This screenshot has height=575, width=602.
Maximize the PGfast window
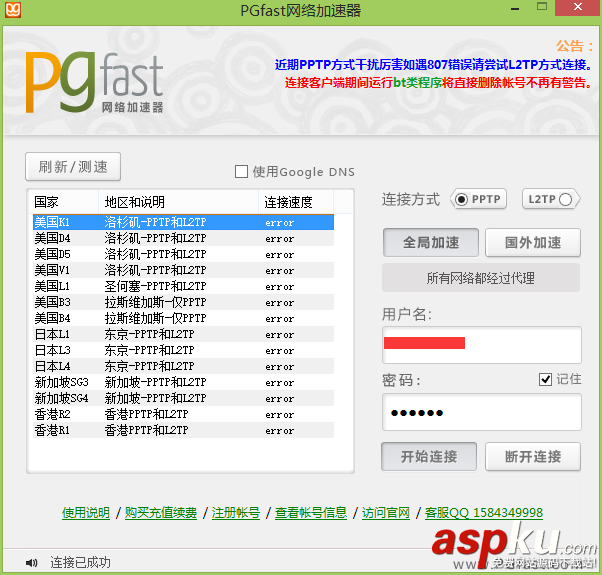[542, 7]
